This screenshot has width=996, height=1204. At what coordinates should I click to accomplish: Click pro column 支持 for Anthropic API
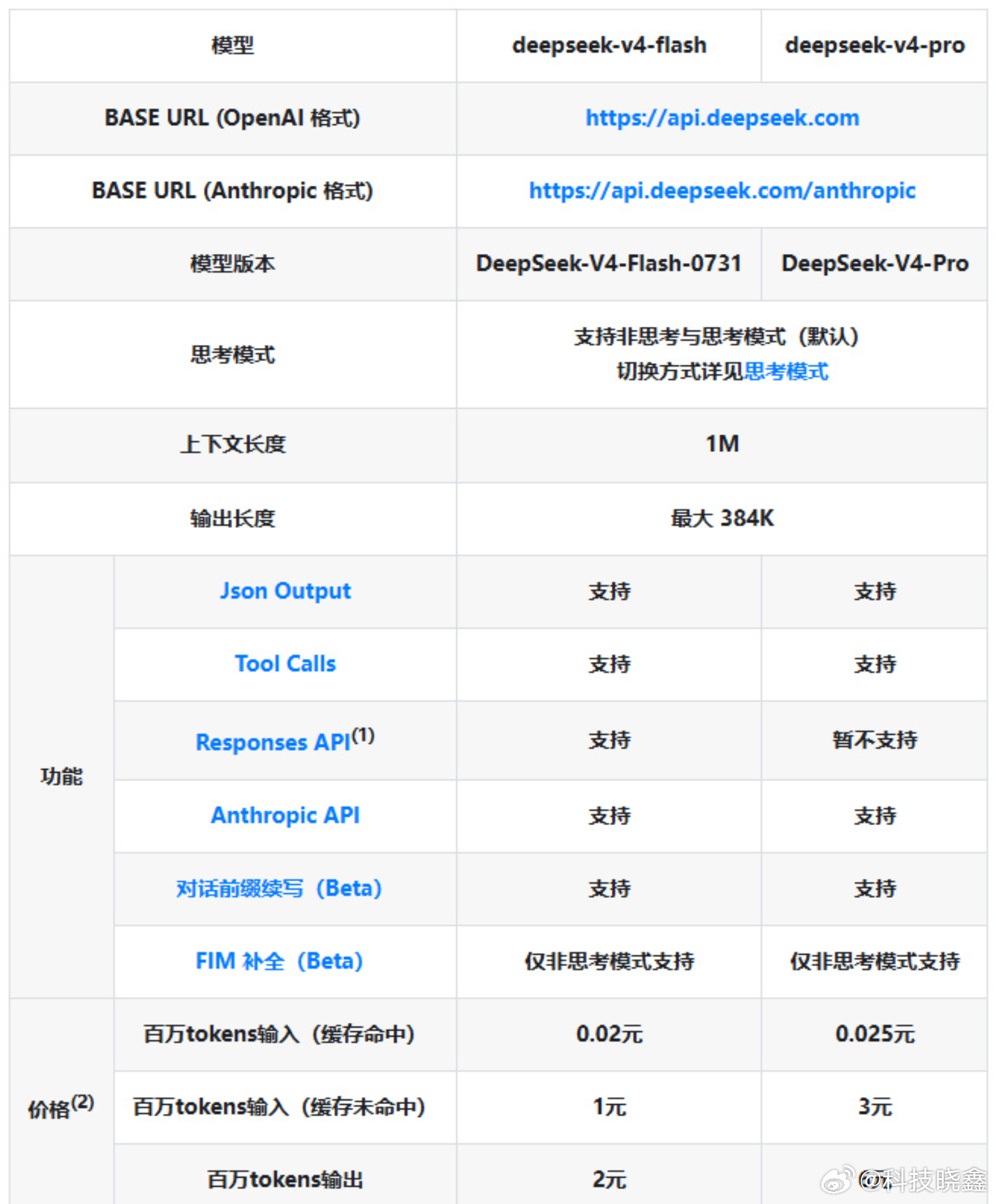click(x=875, y=815)
